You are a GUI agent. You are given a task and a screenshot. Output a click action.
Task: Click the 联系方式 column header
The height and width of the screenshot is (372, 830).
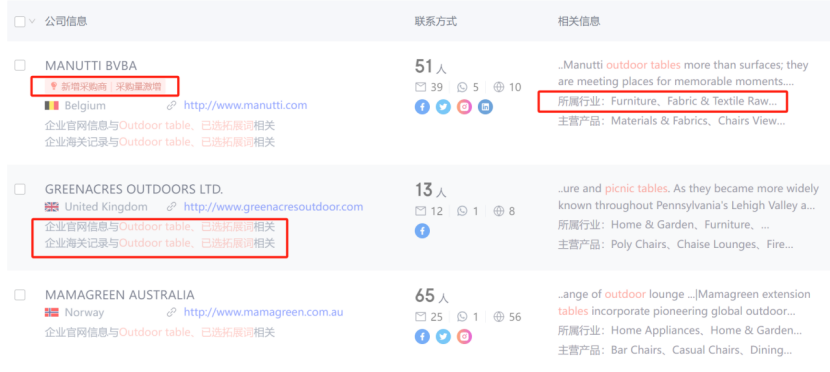(x=436, y=21)
